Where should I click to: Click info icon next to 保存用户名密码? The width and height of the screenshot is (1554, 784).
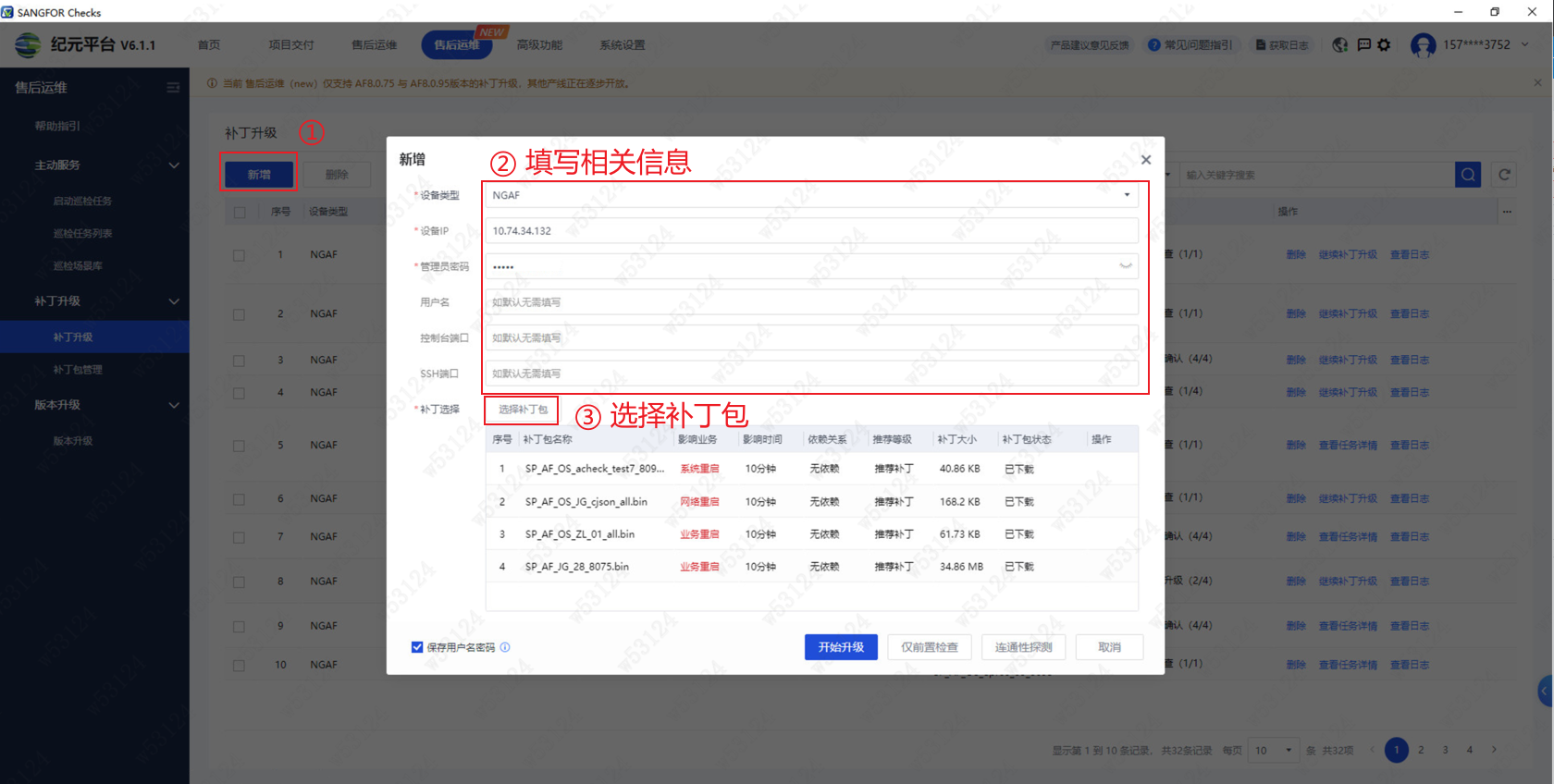click(505, 647)
